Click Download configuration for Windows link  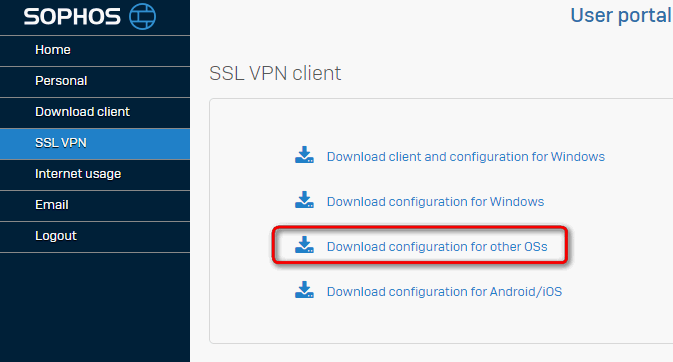pyautogui.click(x=435, y=202)
